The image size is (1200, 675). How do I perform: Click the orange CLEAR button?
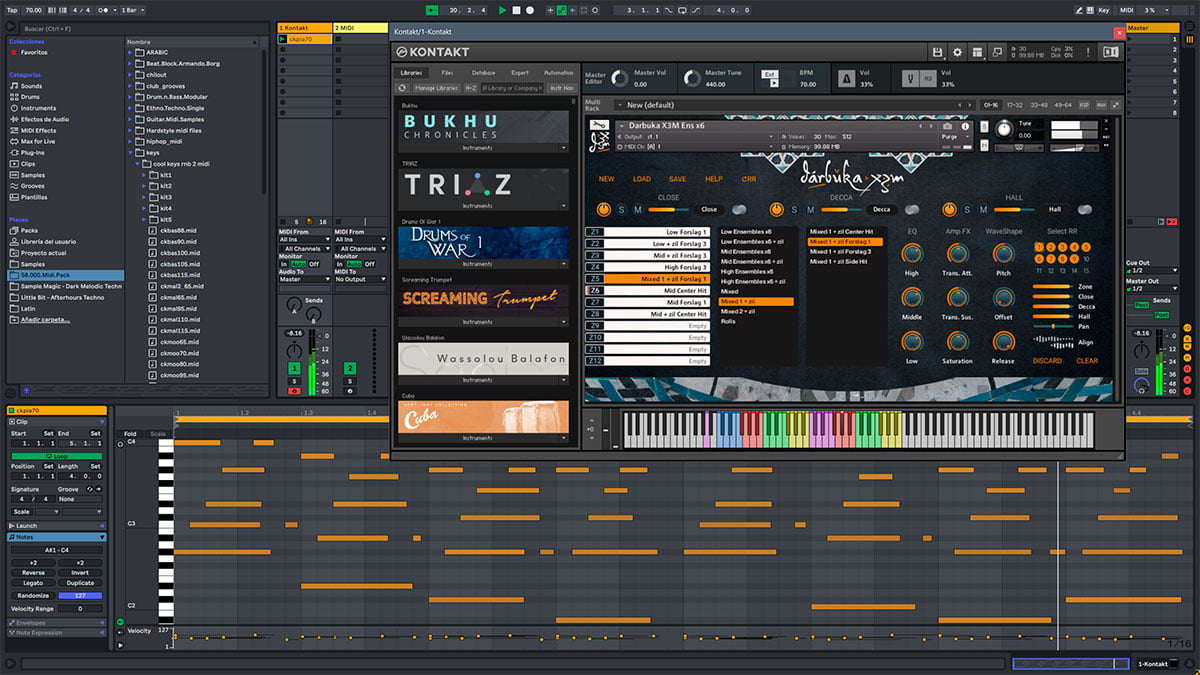[x=1087, y=361]
